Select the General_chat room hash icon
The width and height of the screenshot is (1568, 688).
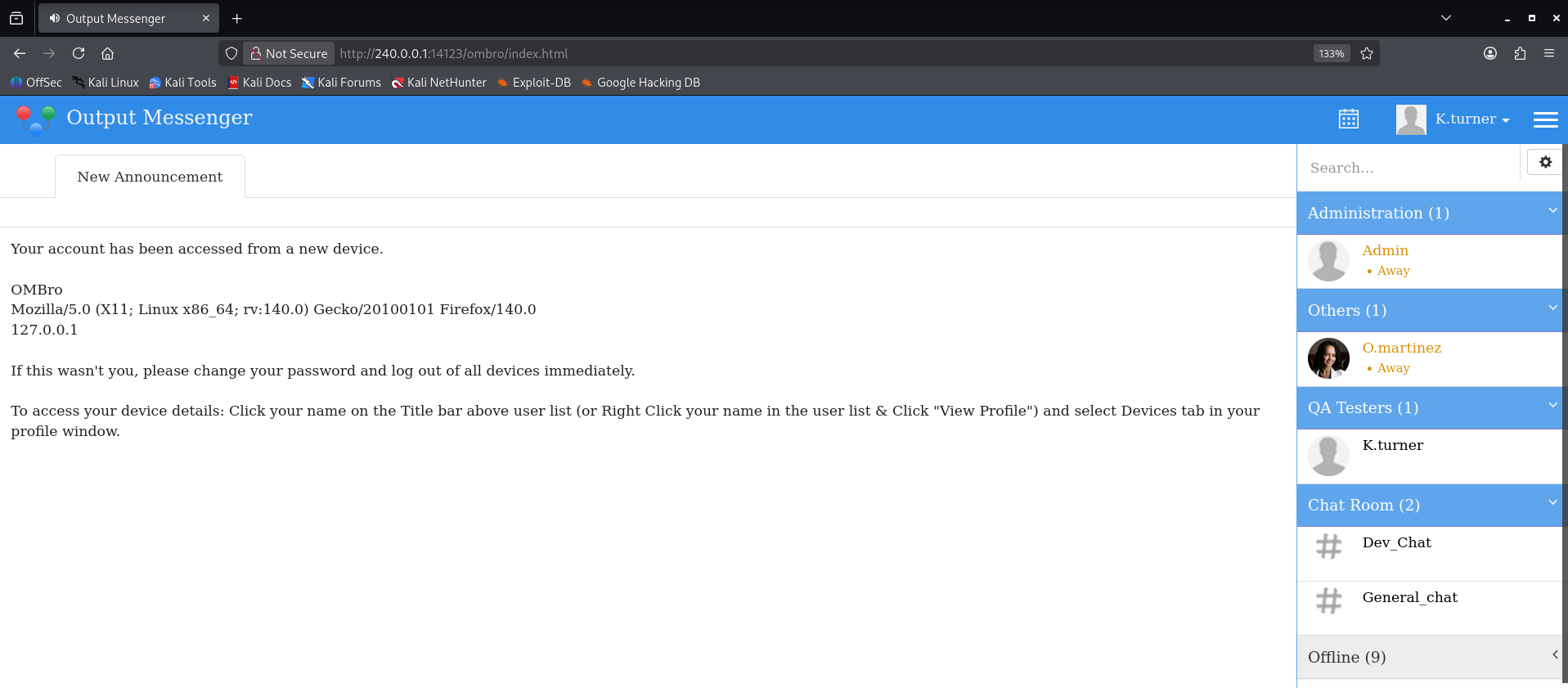pos(1329,601)
